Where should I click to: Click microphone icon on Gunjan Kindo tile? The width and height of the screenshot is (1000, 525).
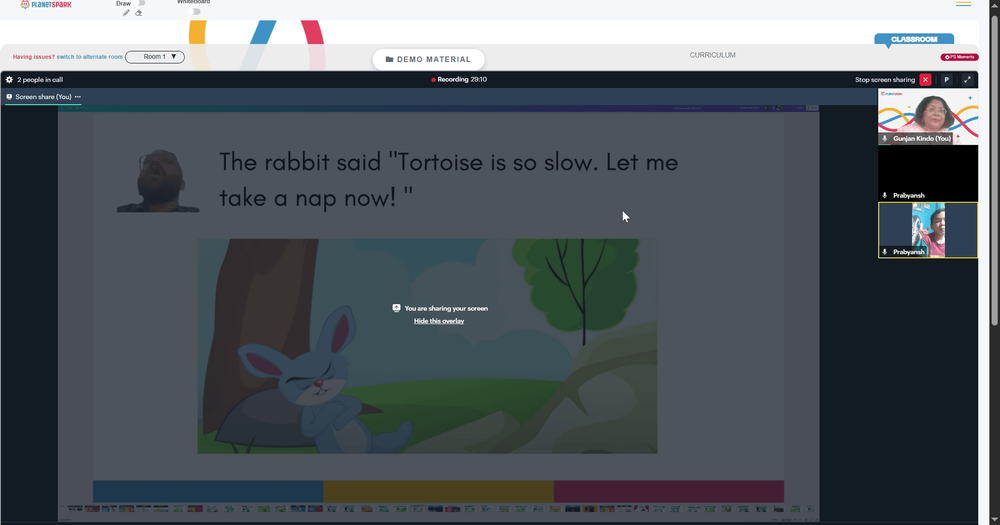885,138
